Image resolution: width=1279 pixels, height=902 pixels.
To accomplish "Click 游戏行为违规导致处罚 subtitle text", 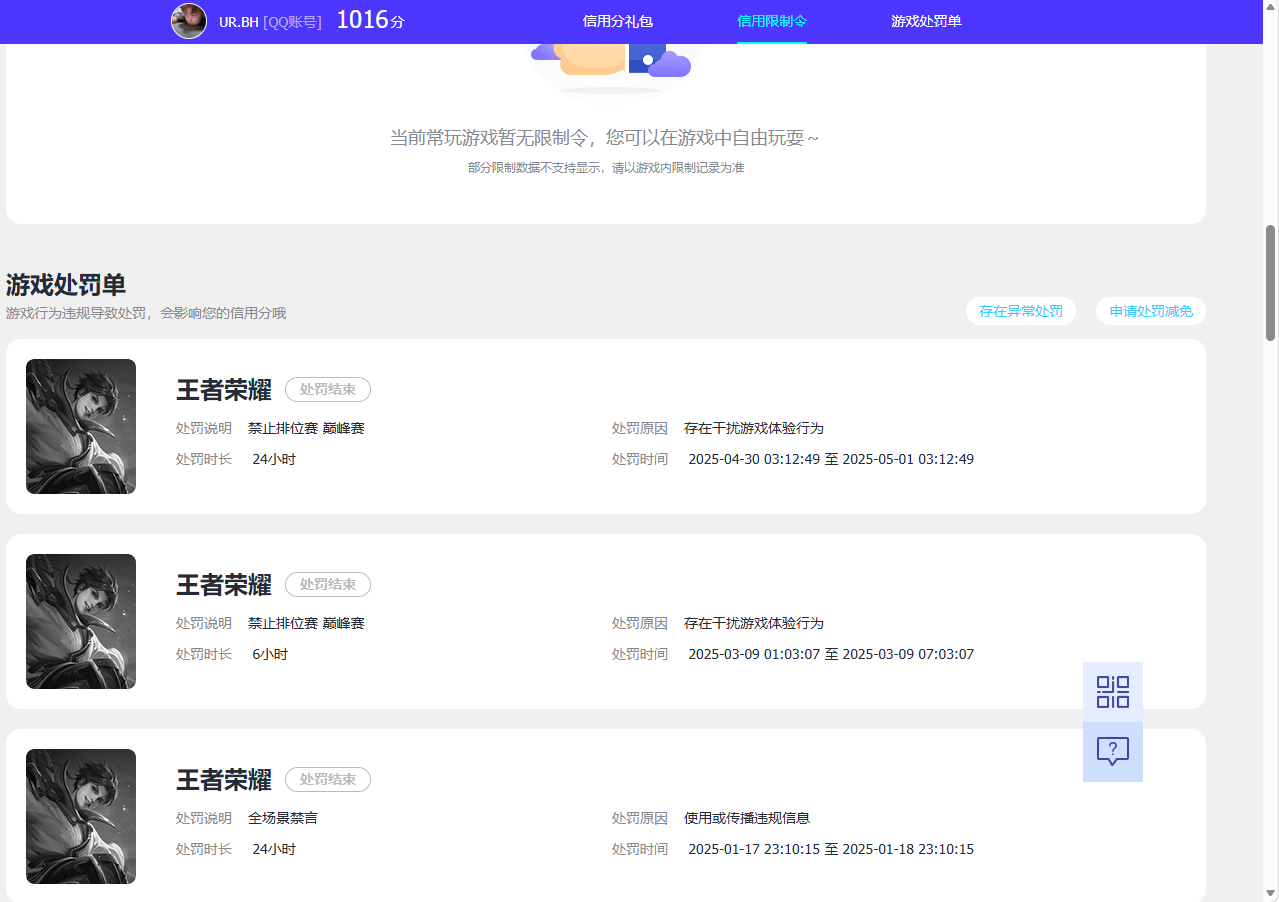I will pyautogui.click(x=146, y=313).
